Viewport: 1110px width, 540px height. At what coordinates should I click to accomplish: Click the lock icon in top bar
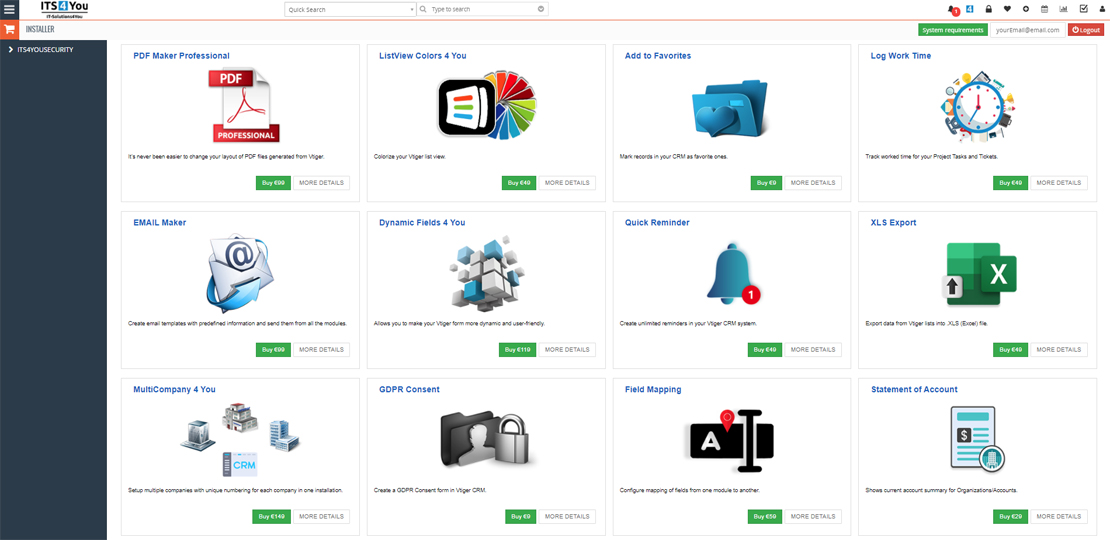click(988, 9)
